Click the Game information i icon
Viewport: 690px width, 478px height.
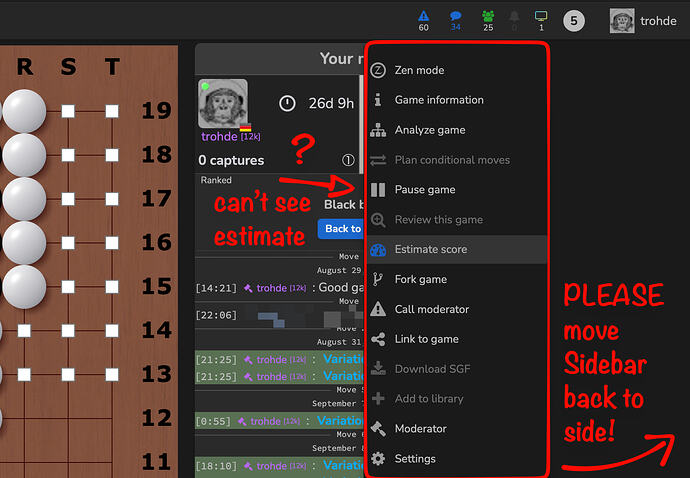(378, 100)
